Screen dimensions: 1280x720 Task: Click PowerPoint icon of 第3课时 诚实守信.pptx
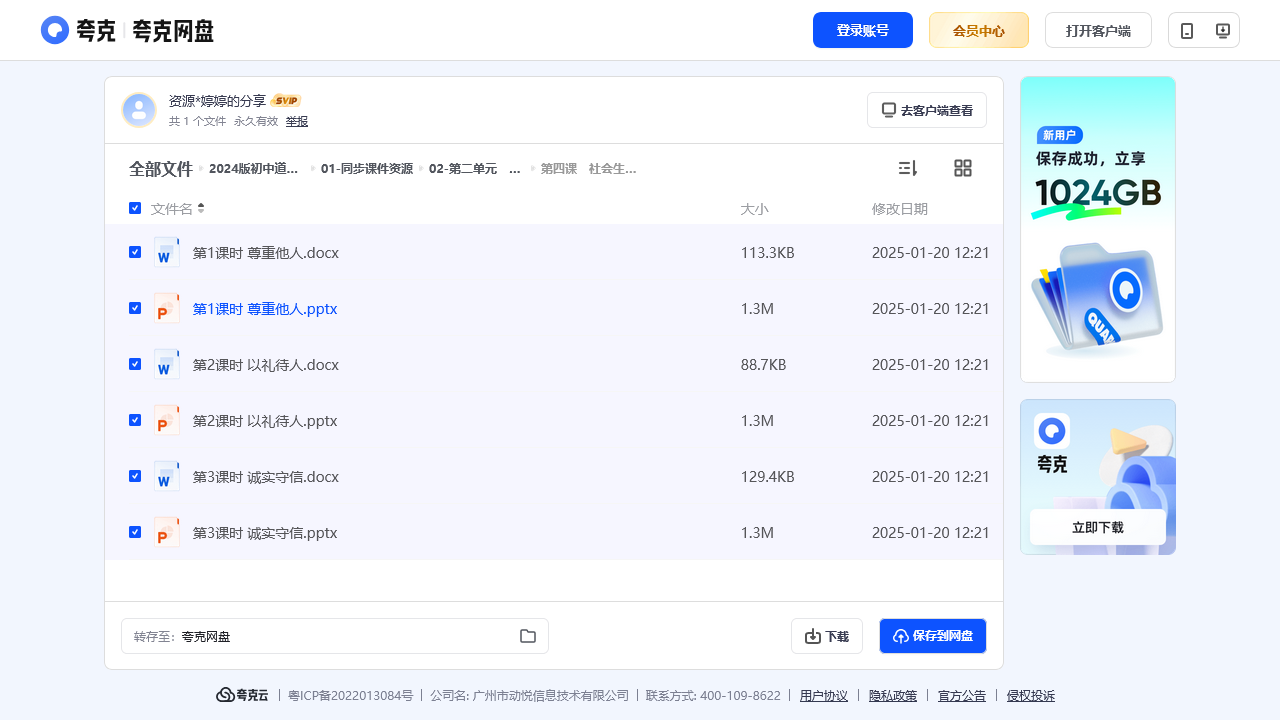click(x=167, y=532)
